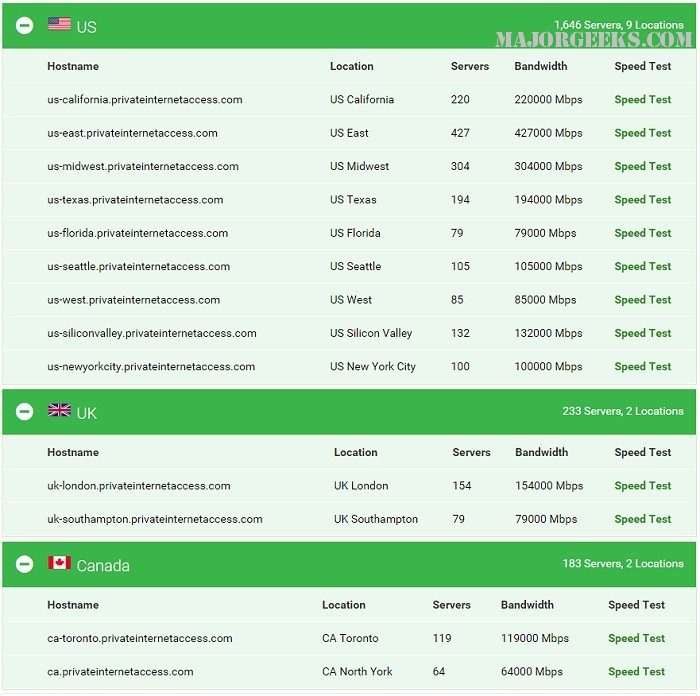
Task: Select hostname us-california.privateinternetaccess.com
Action: [145, 100]
